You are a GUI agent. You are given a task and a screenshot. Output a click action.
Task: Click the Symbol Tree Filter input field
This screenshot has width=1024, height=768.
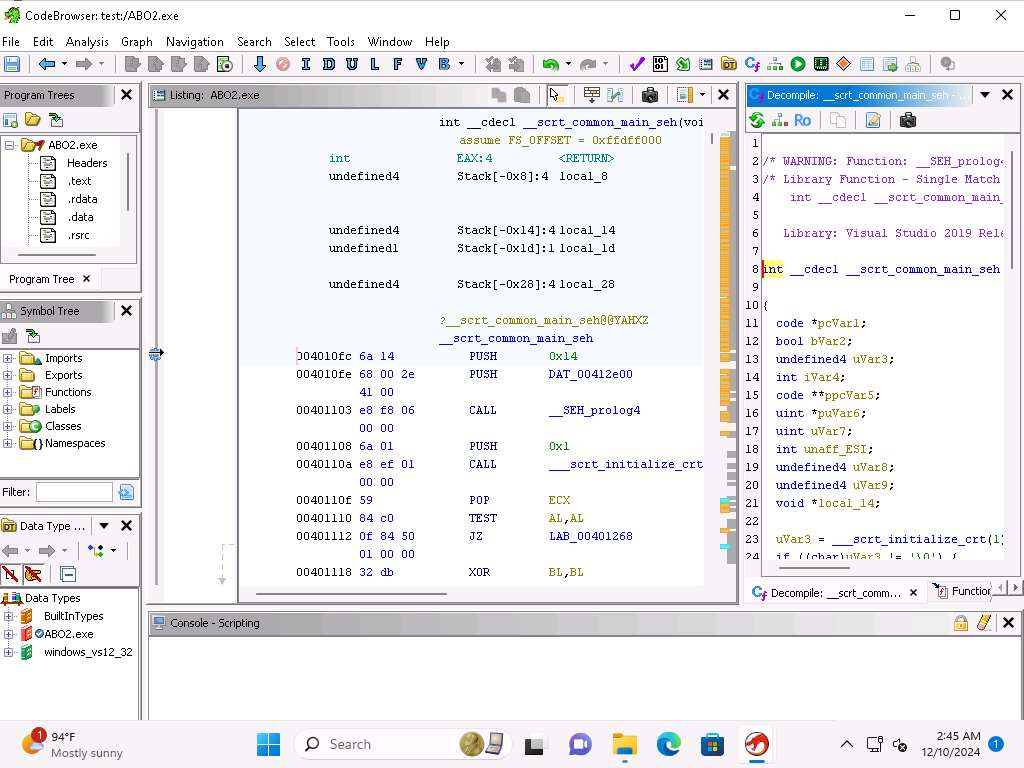pos(74,492)
